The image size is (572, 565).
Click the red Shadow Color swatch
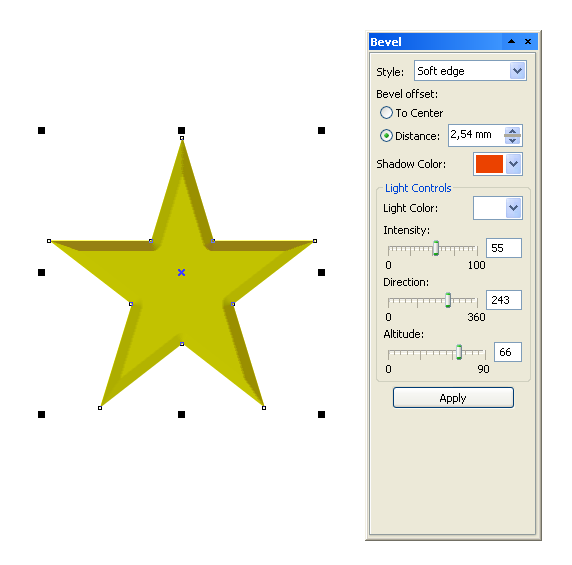pos(489,164)
